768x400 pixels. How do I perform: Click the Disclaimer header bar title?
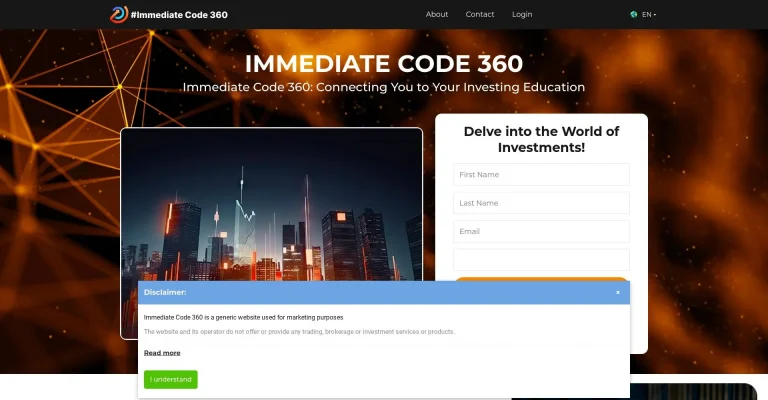[x=165, y=292]
